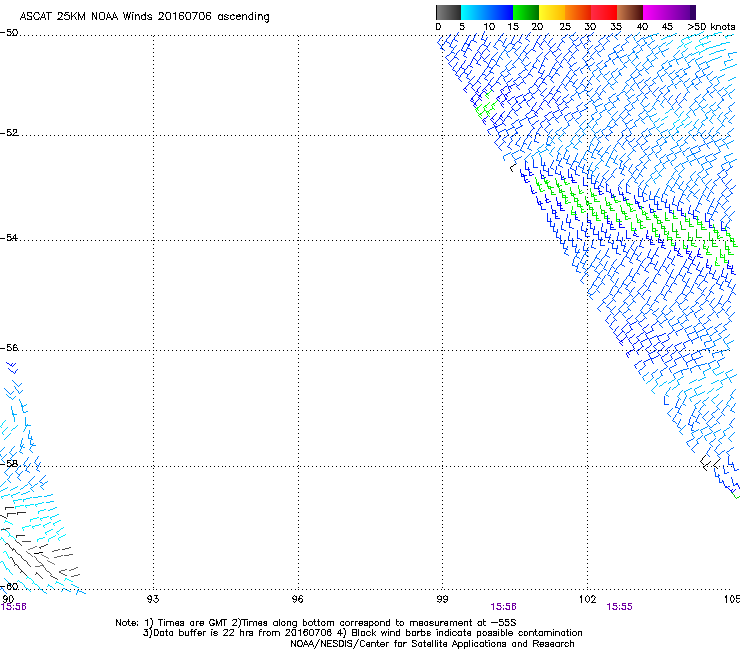The image size is (740, 650).
Task: Click the brown 35-40 knots color swatch
Action: coord(630,12)
